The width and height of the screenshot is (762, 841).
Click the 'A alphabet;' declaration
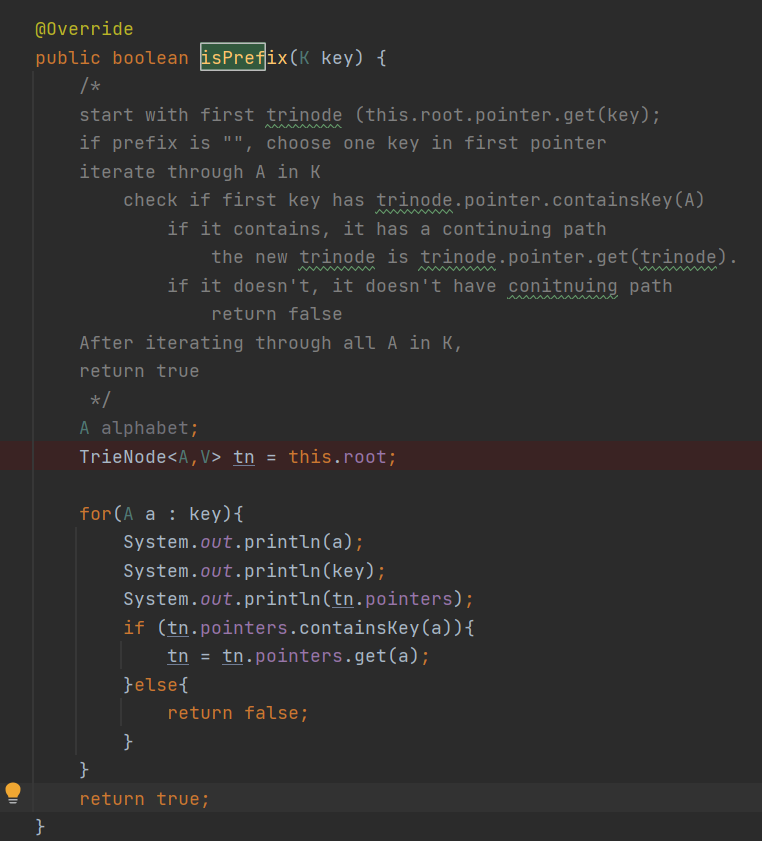[139, 429]
